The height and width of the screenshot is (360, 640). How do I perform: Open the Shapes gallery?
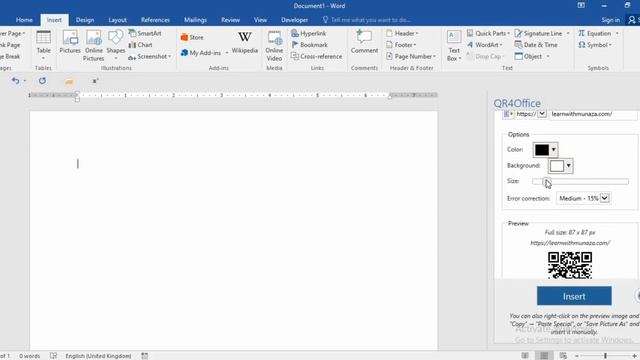click(116, 45)
